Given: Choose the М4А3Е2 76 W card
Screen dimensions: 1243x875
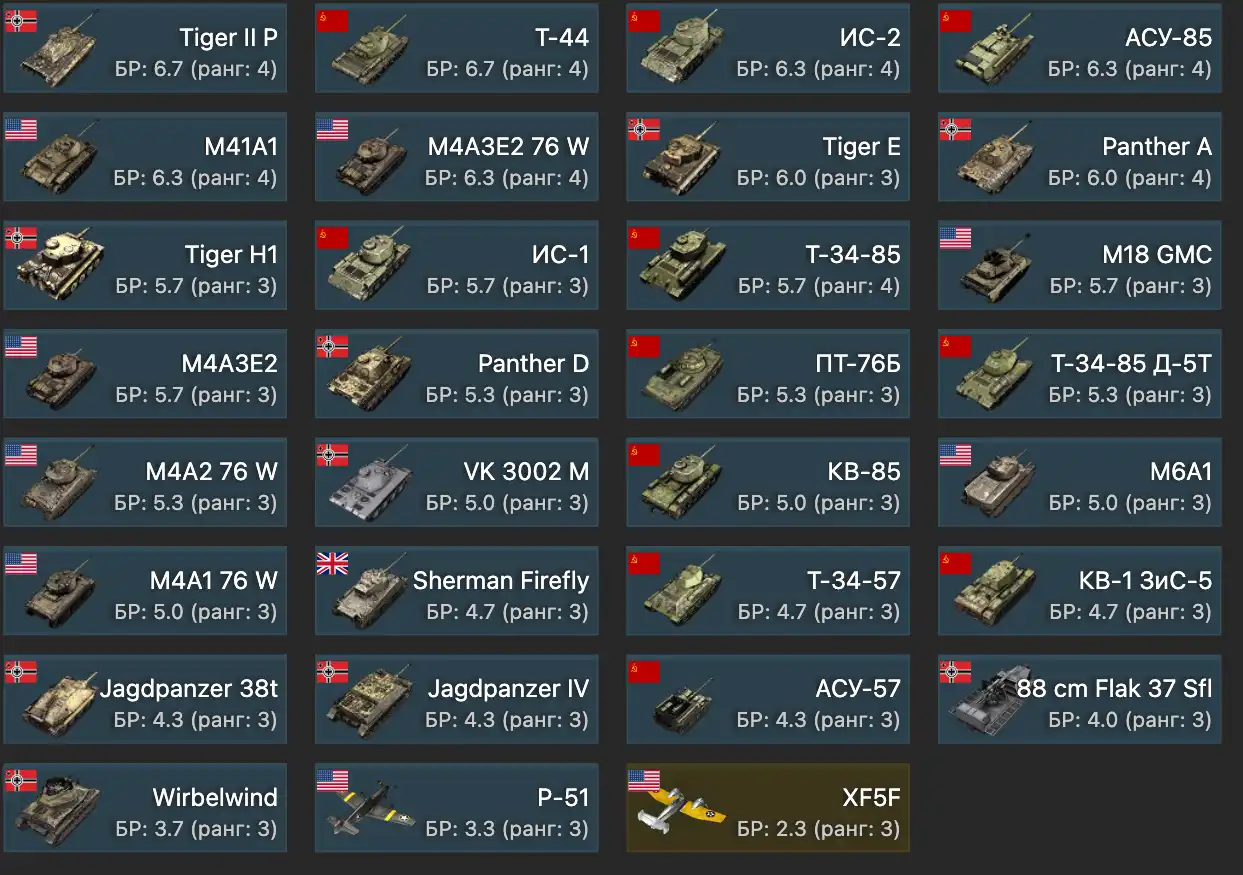Looking at the screenshot, I should [456, 157].
